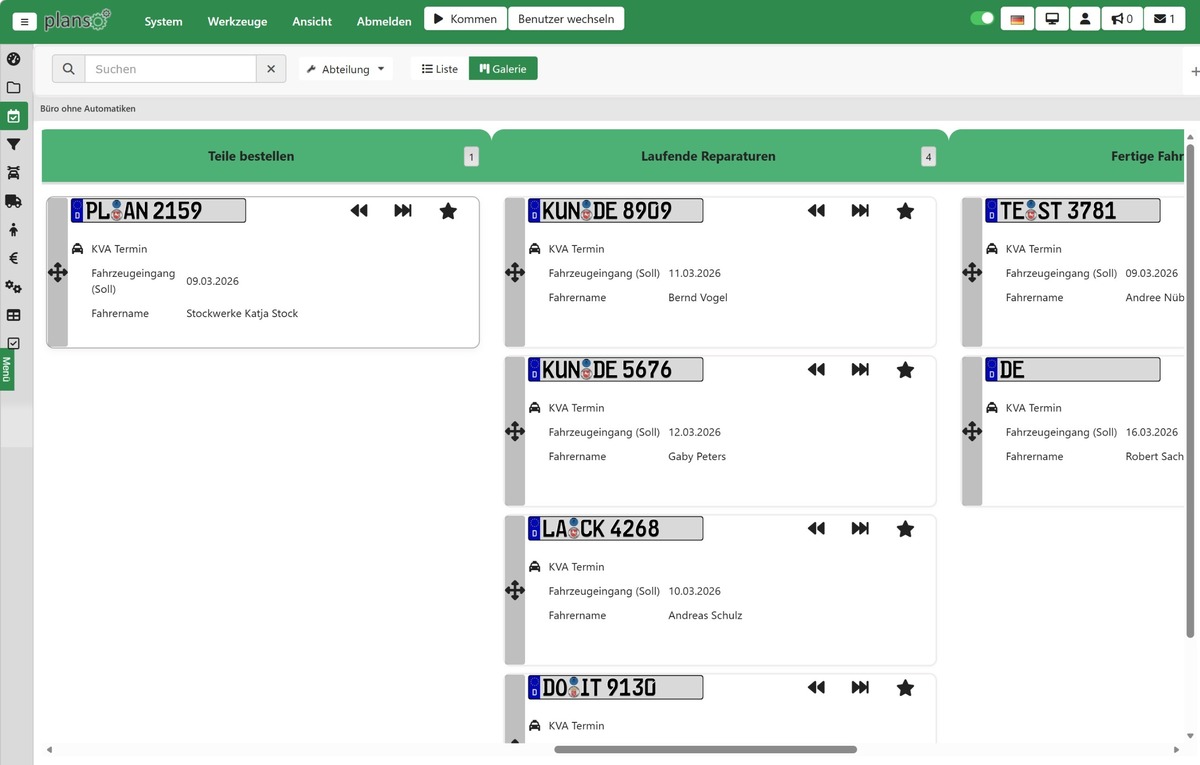Star the PL AN 2159 card
This screenshot has height=765, width=1200.
[448, 211]
